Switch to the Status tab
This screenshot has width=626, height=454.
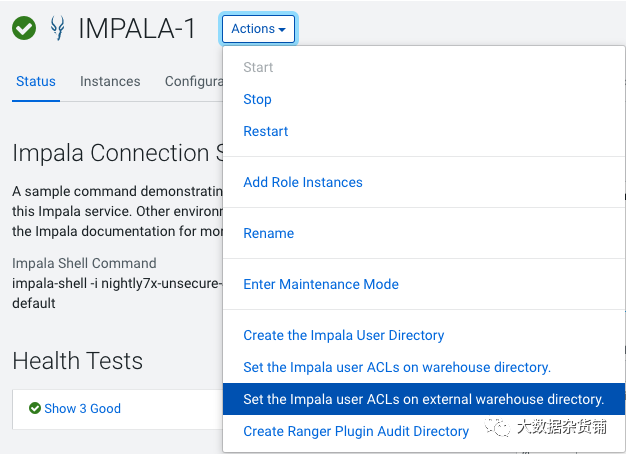pos(36,81)
